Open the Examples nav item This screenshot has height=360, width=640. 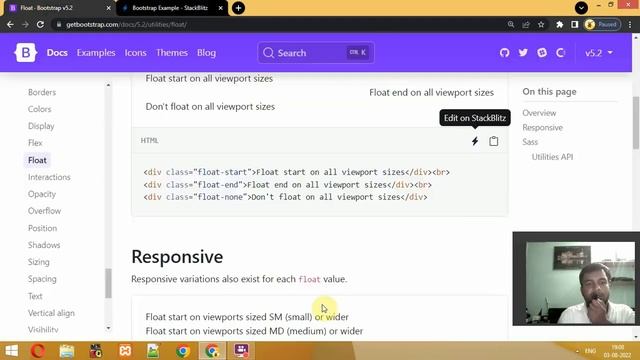(96, 53)
